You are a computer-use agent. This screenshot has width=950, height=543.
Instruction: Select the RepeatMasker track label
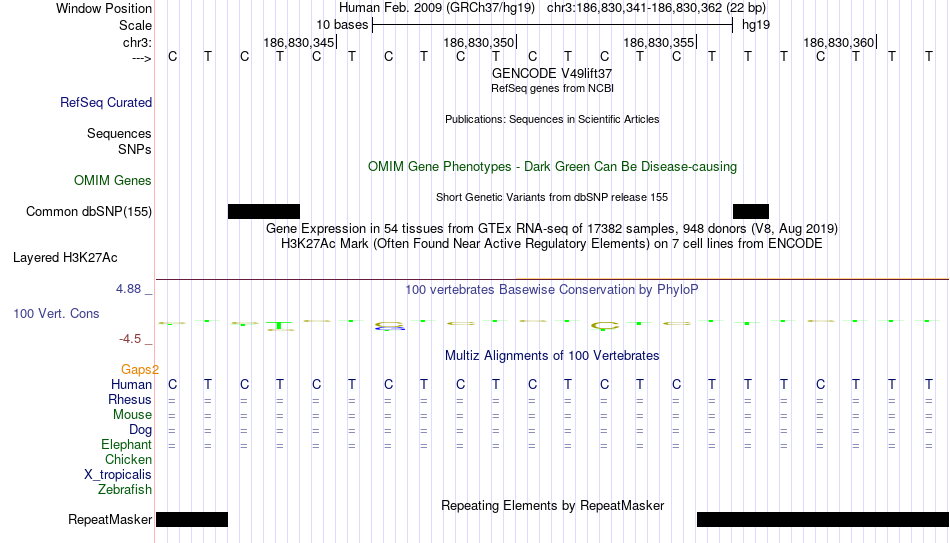coord(110,519)
